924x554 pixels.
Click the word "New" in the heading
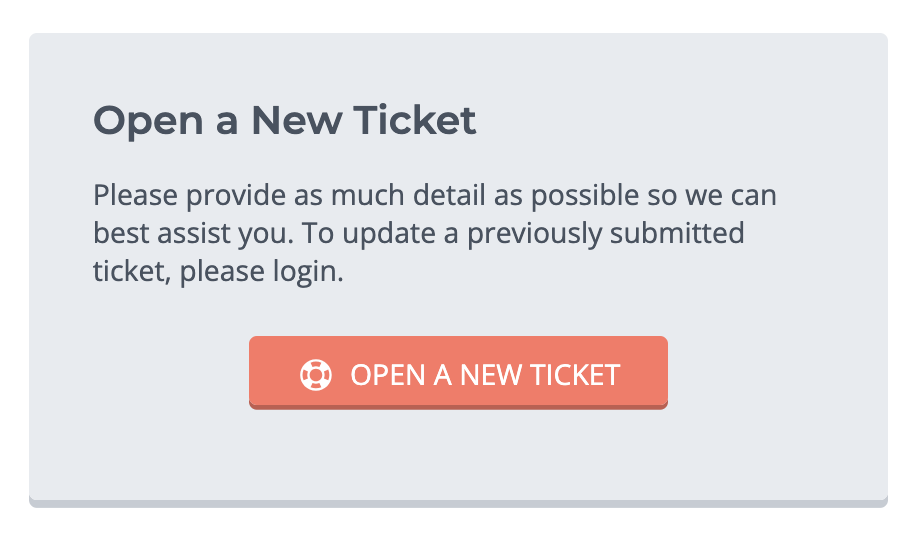coord(296,121)
